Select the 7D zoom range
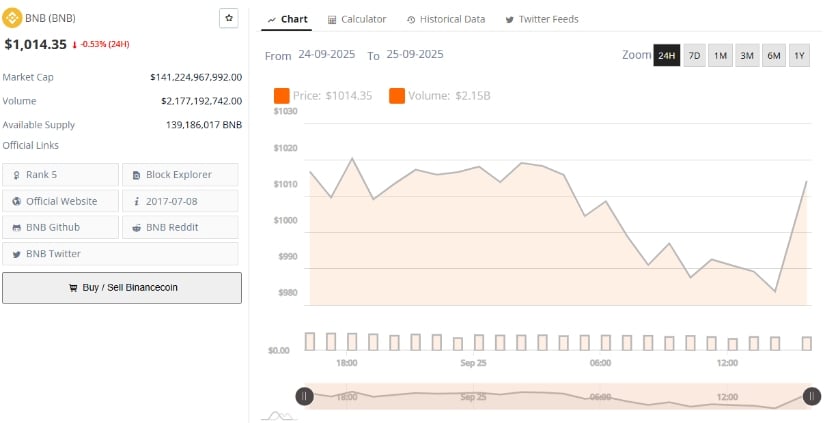The height and width of the screenshot is (423, 825). (694, 55)
